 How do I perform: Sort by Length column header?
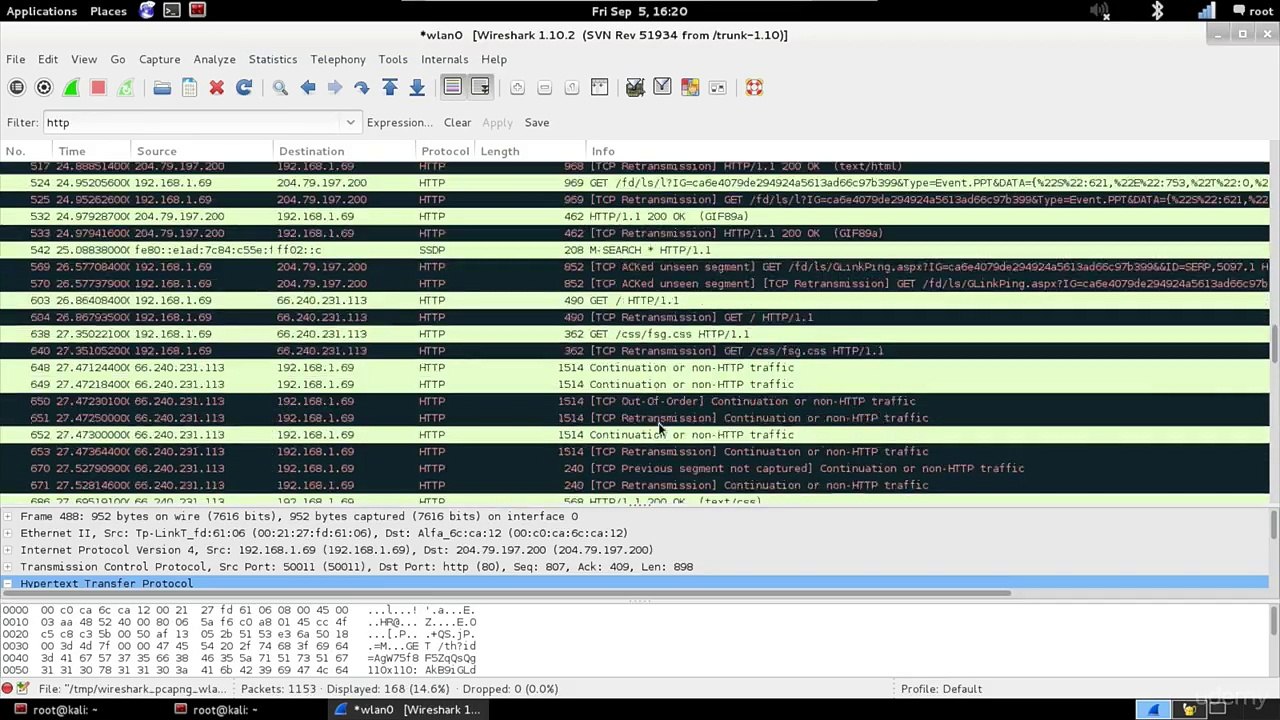coord(529,151)
